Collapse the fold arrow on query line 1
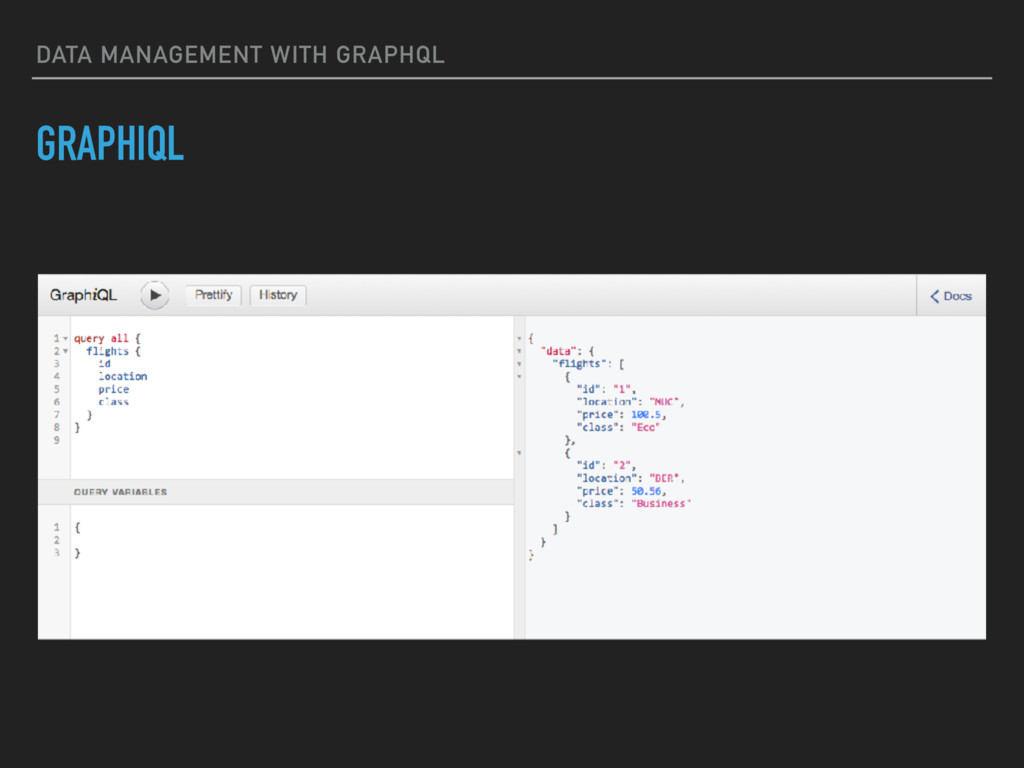Screen dimensions: 1024x768 (65, 338)
